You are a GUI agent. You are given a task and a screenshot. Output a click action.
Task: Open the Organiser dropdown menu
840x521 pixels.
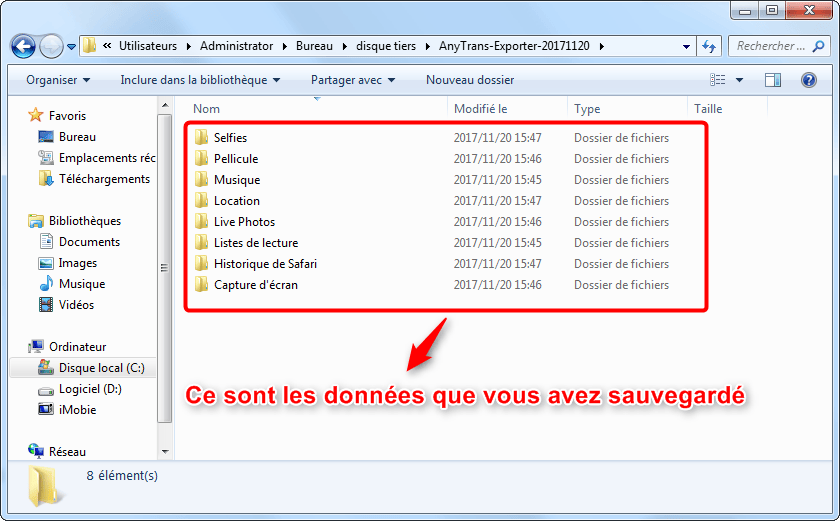58,80
